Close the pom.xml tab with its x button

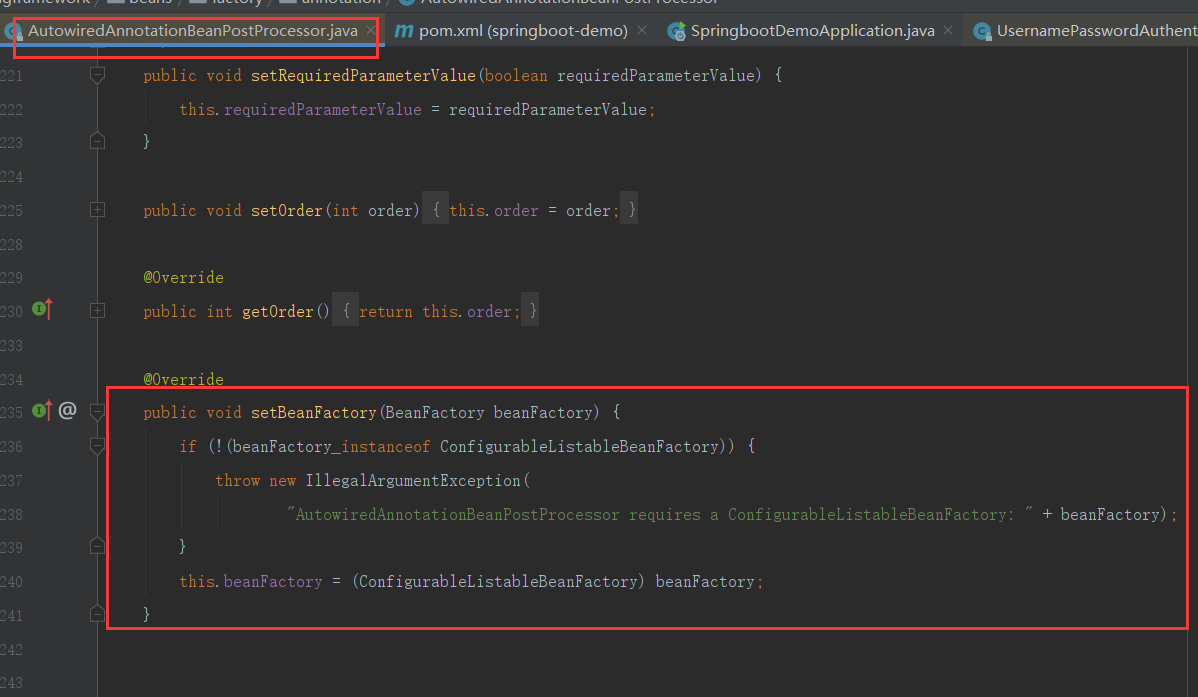pyautogui.click(x=641, y=30)
